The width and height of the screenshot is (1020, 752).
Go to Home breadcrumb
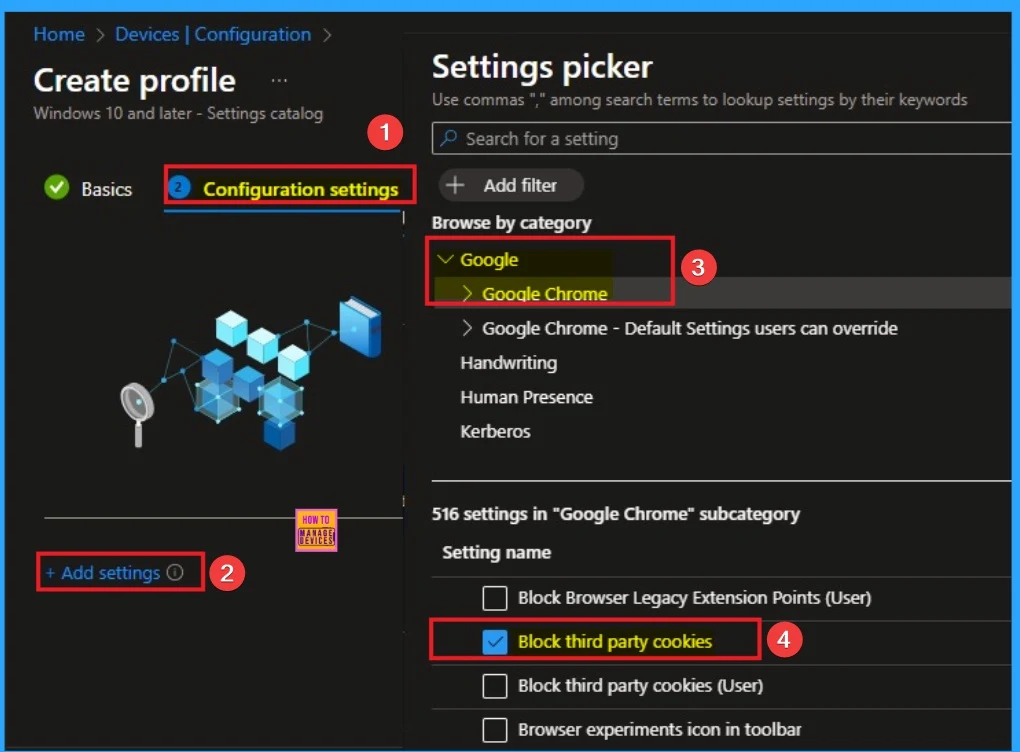[x=59, y=34]
